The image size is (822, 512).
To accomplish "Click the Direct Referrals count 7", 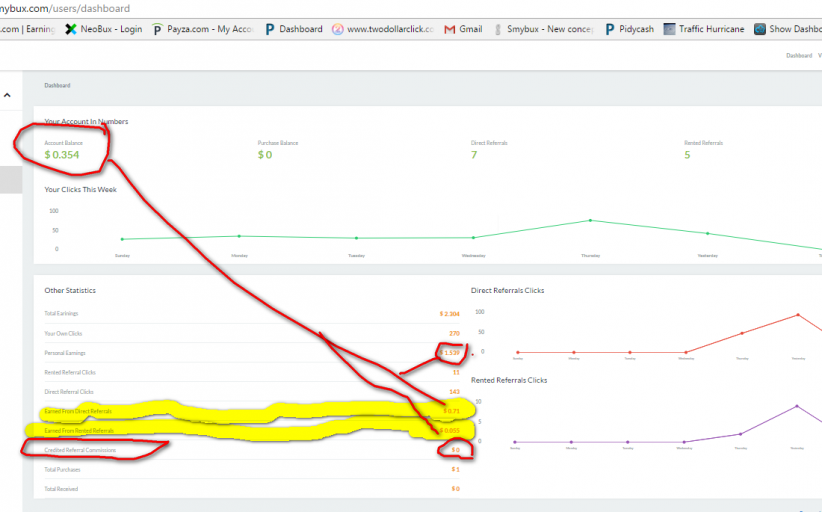I will 474,155.
